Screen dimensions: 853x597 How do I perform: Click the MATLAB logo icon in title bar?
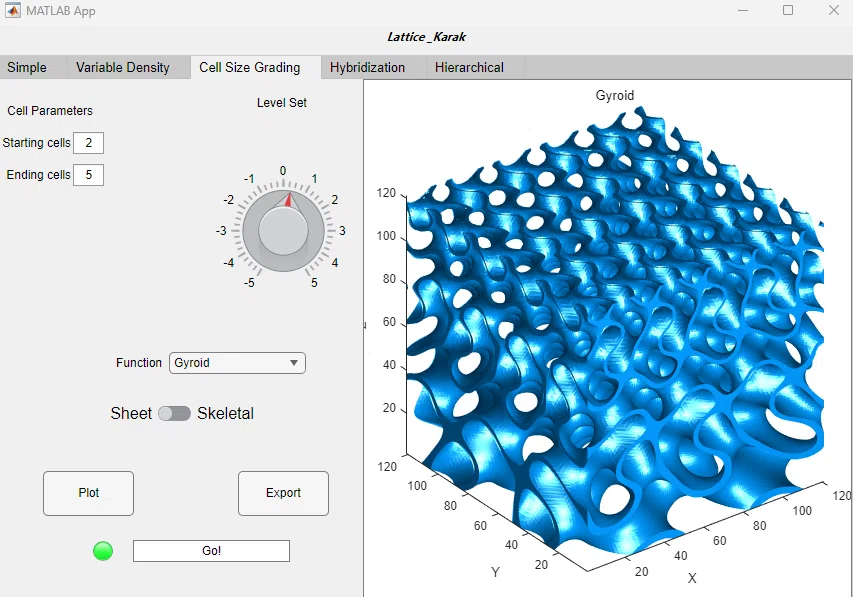tap(13, 10)
